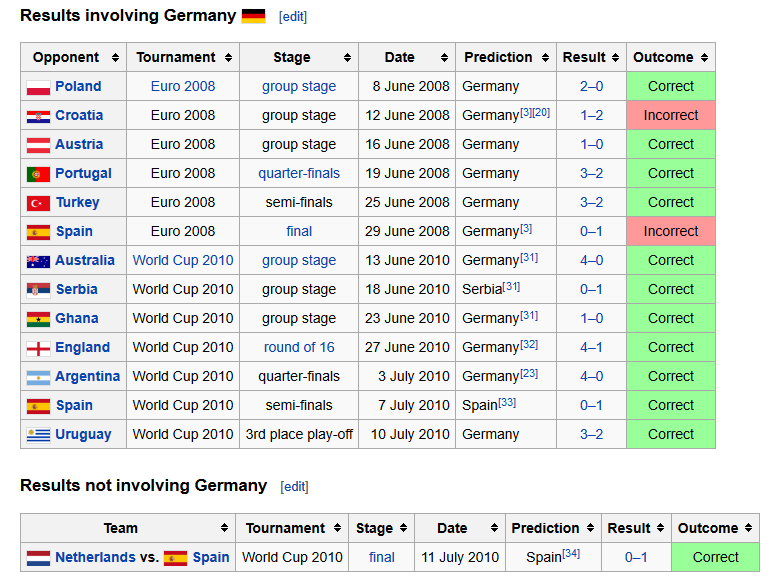Open the round of 16 stage link

pos(299,348)
